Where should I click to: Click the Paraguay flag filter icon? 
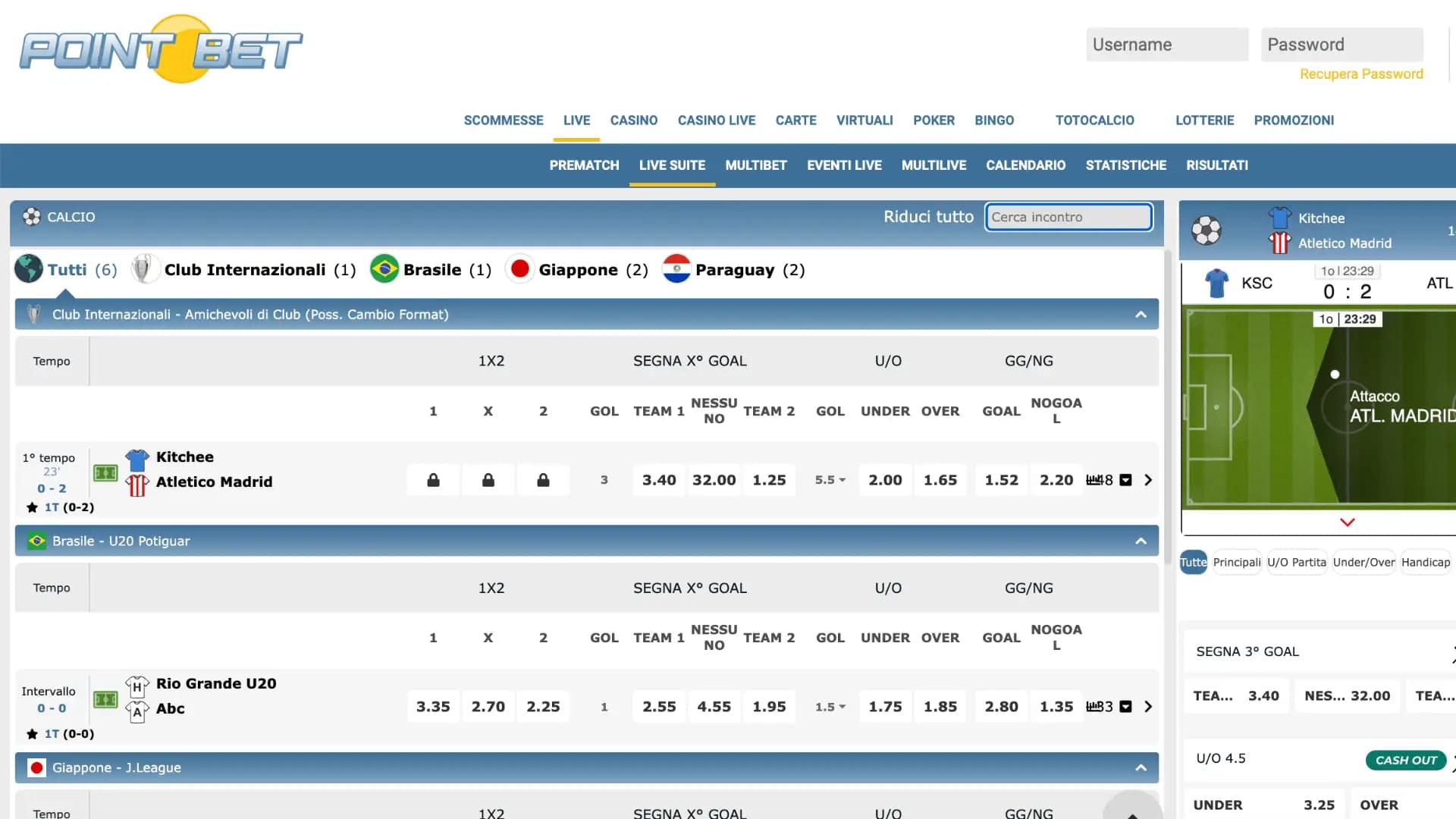tap(677, 268)
